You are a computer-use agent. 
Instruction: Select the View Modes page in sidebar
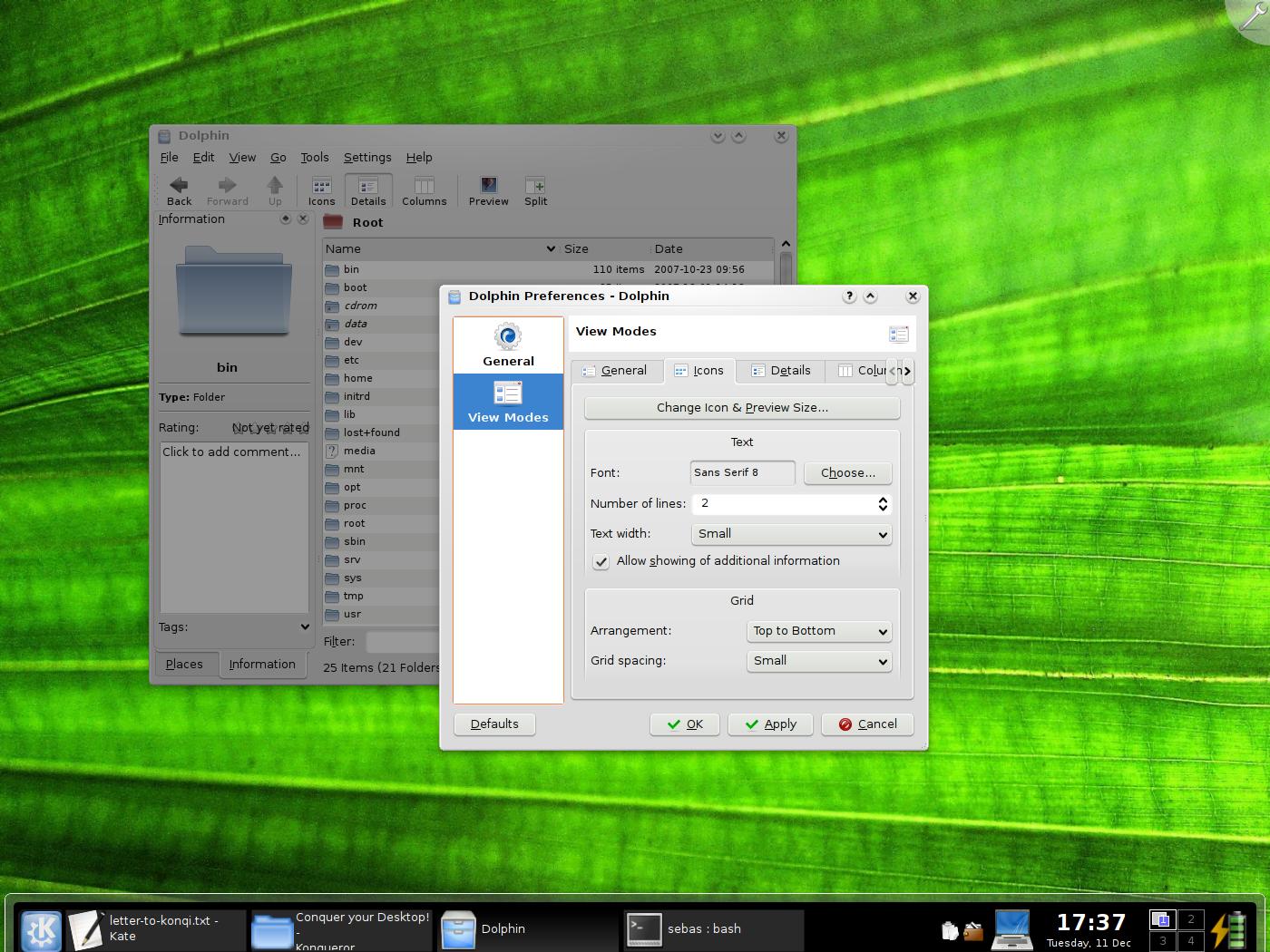[x=508, y=402]
